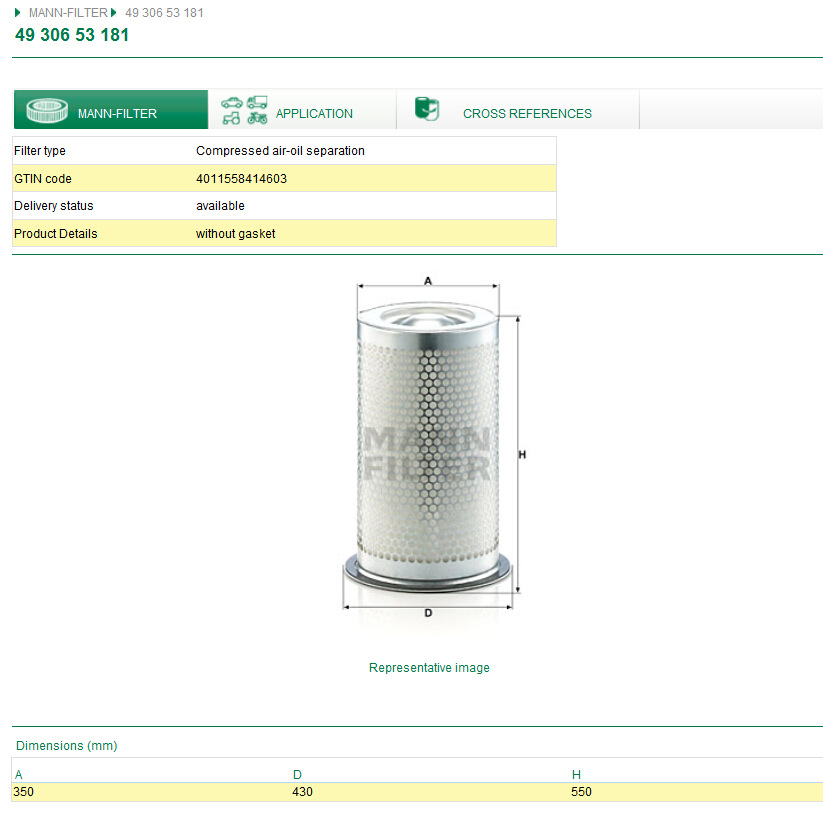The width and height of the screenshot is (823, 815).
Task: Open the MANN-FILTER tab
Action: [111, 110]
